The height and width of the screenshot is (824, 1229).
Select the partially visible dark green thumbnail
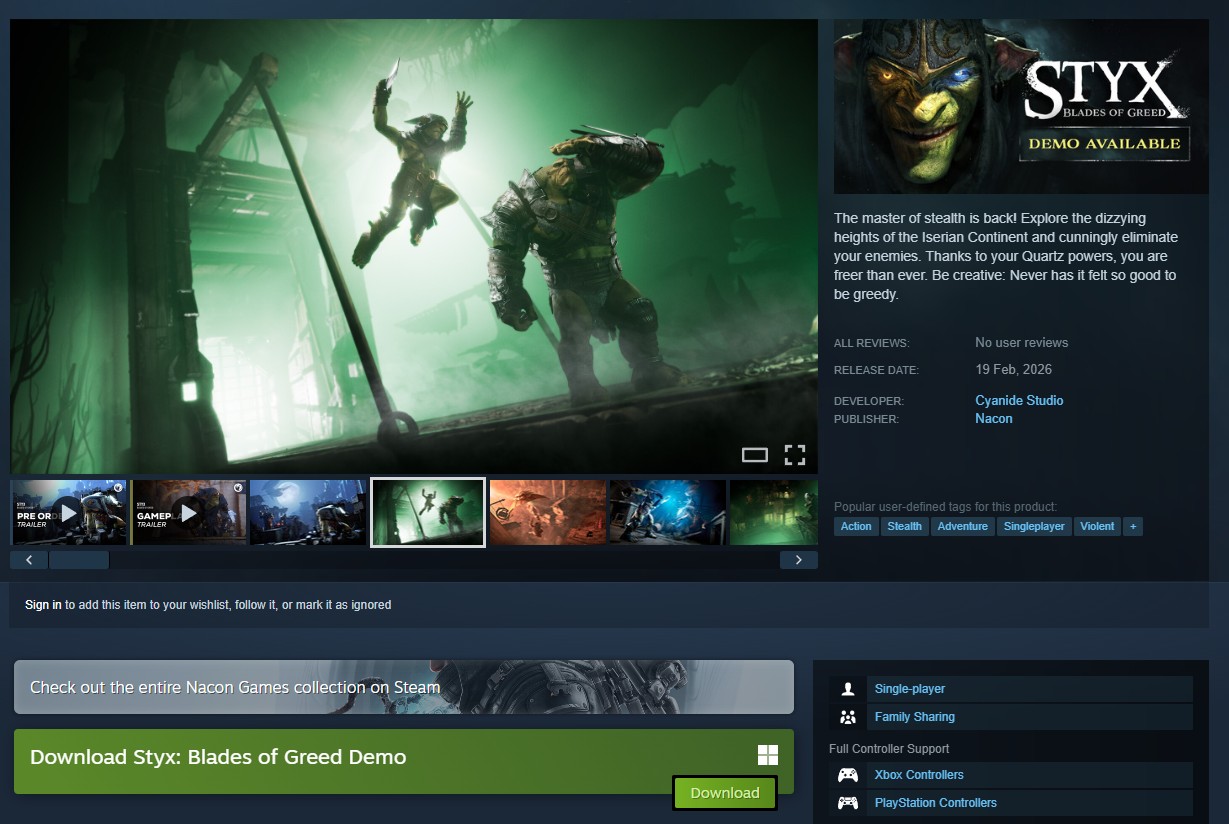[774, 512]
